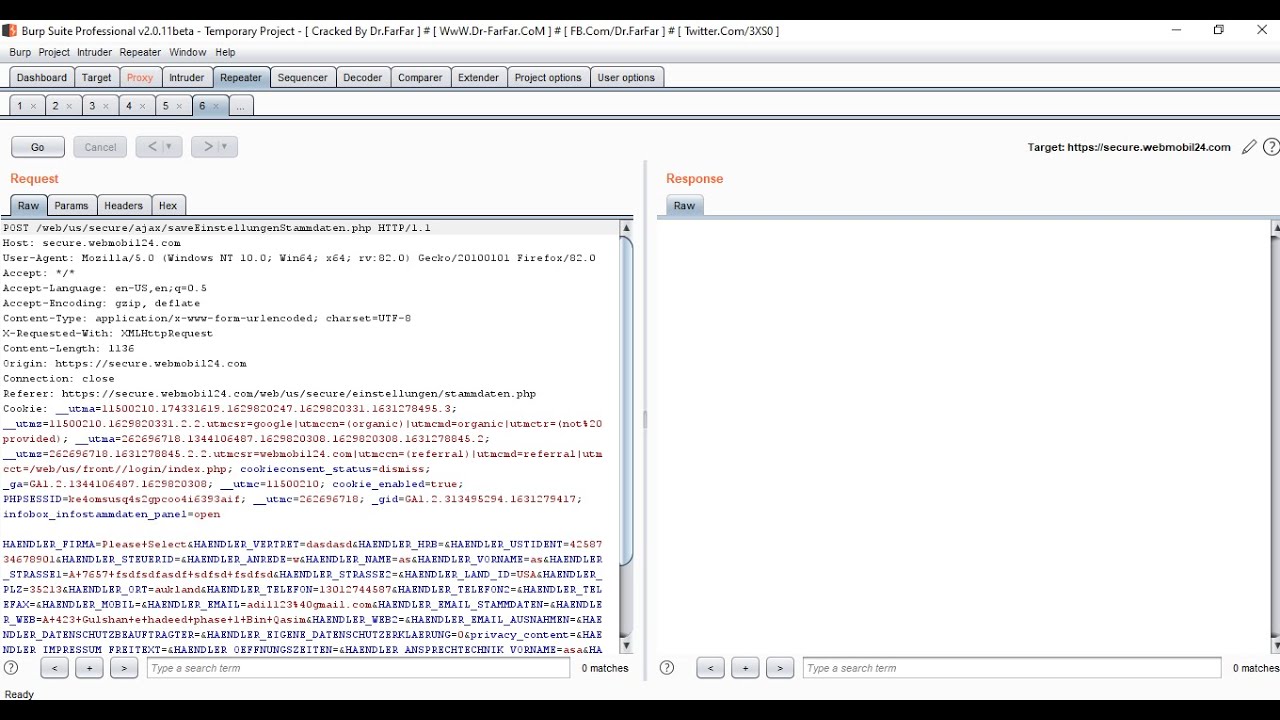Click the Target URL label text
1280x720 pixels.
(x=1129, y=147)
